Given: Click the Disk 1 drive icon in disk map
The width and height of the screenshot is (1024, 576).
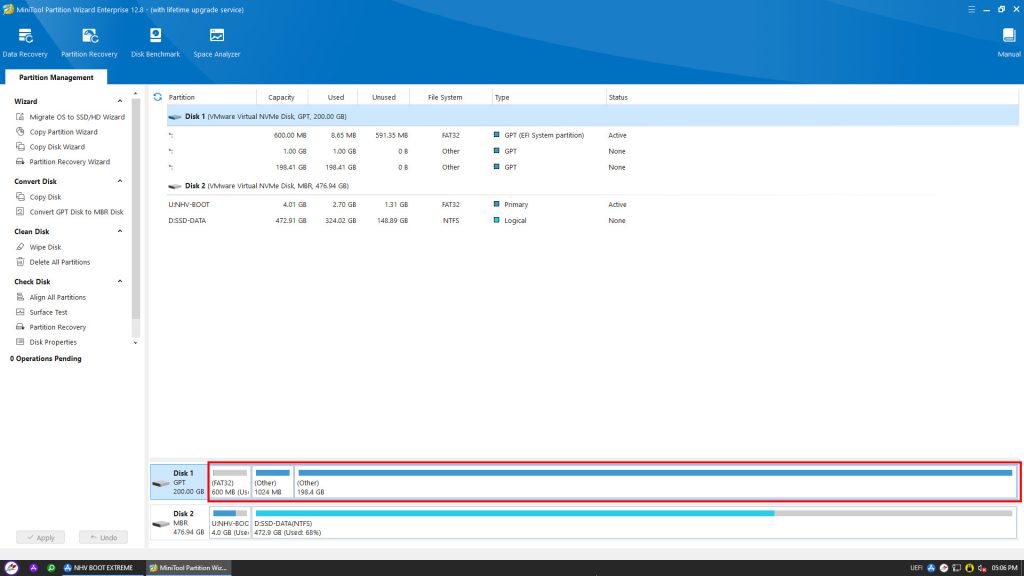Looking at the screenshot, I should click(x=161, y=483).
